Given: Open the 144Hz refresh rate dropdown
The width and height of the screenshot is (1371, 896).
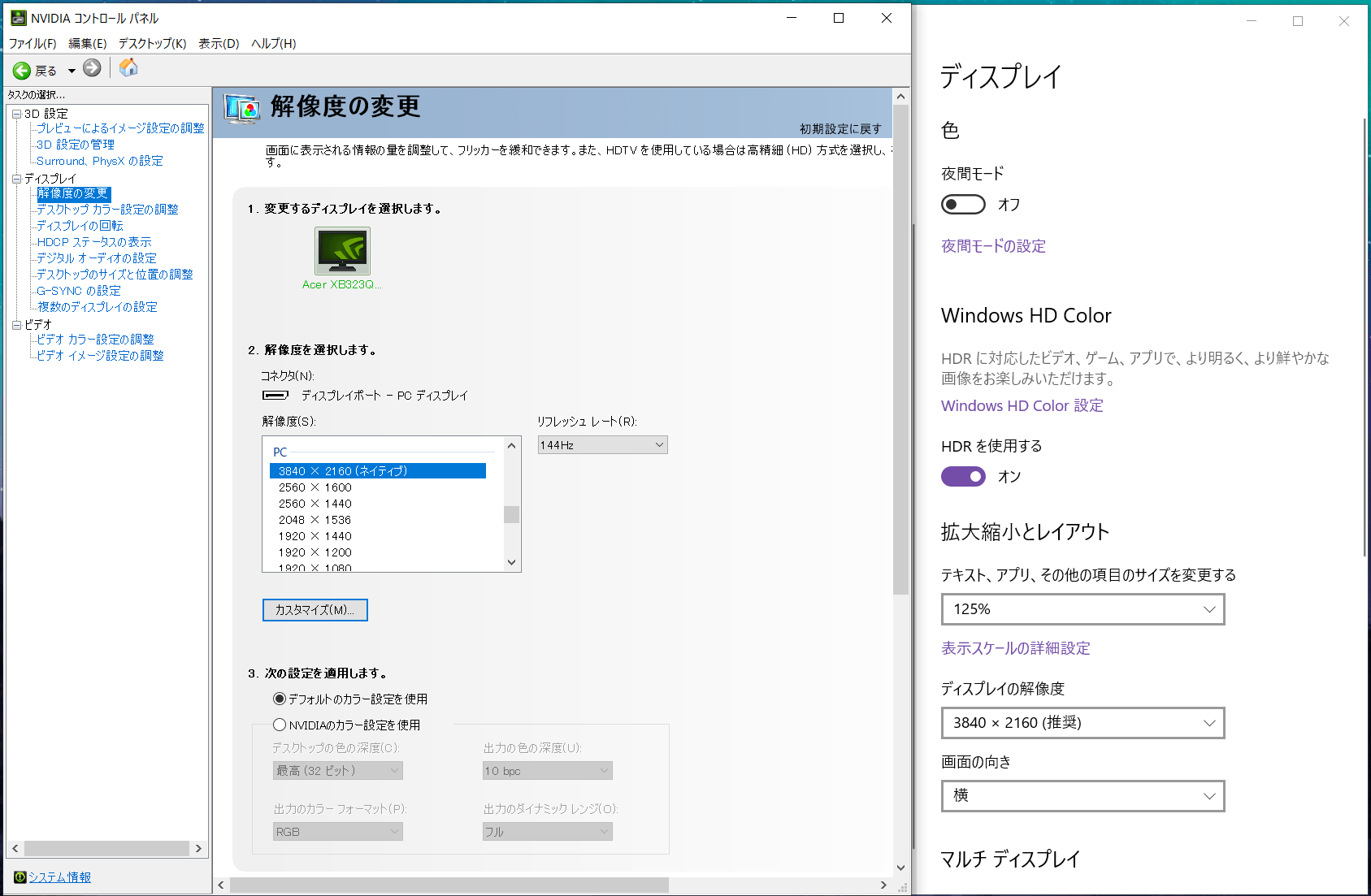Looking at the screenshot, I should tap(602, 445).
